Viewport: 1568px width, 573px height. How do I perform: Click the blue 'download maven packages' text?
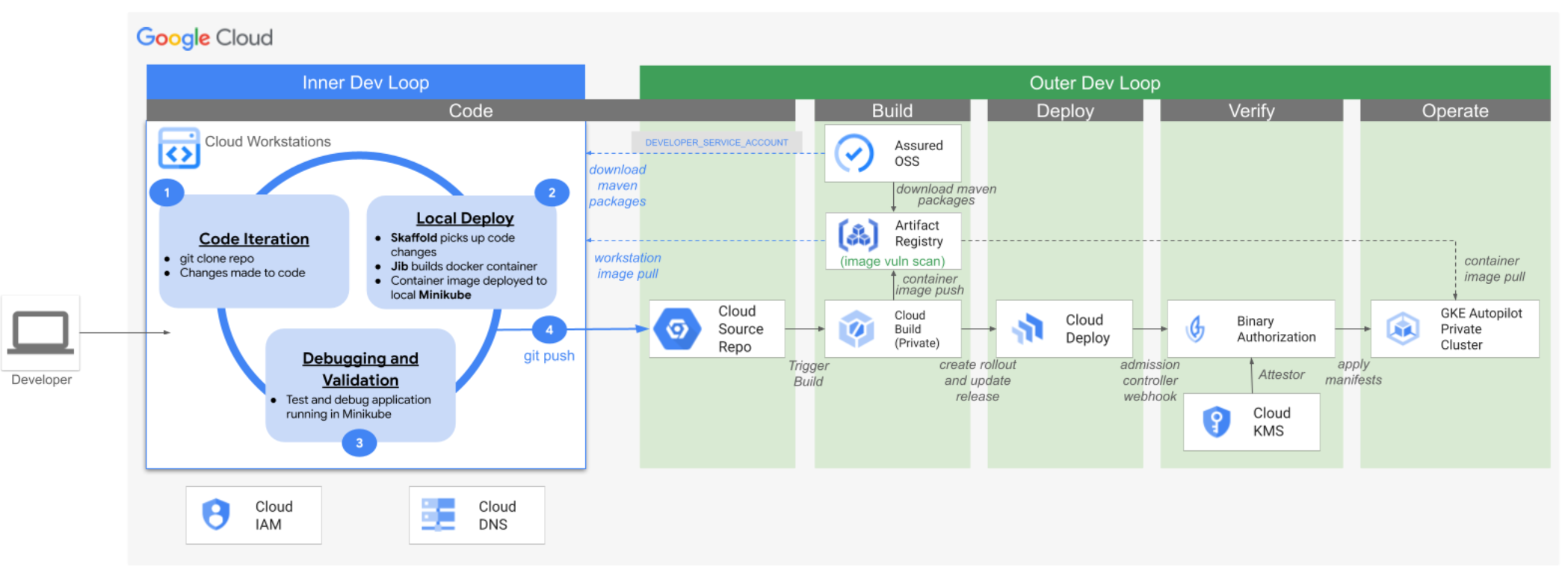click(617, 185)
